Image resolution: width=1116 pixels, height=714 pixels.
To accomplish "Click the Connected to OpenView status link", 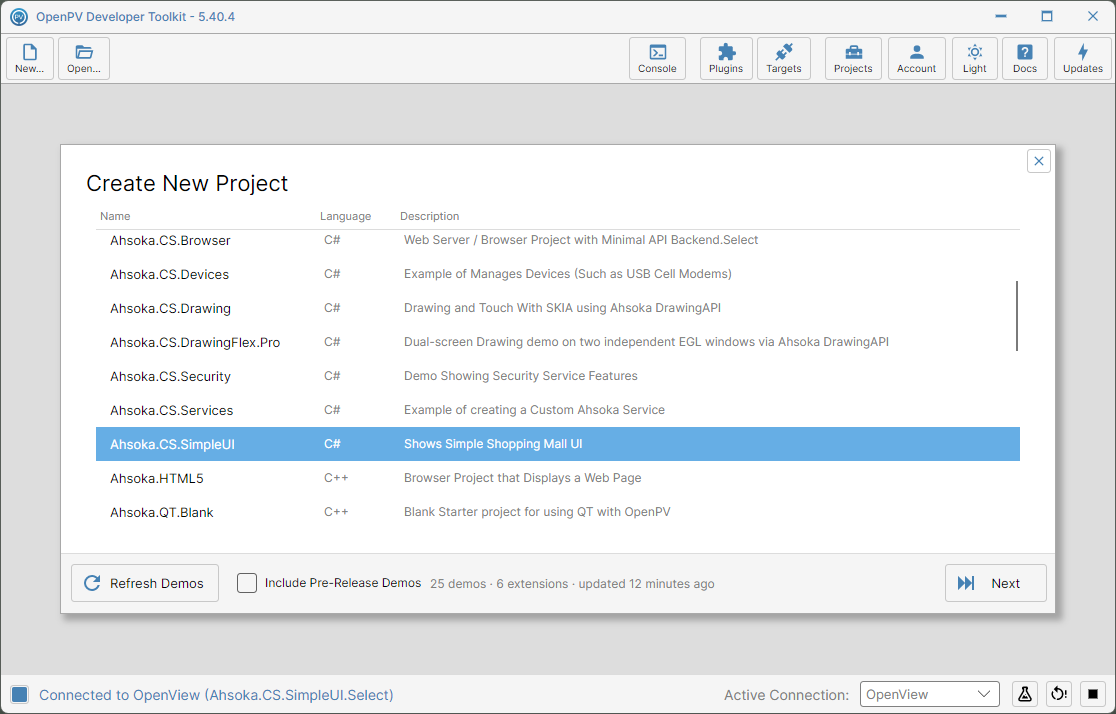I will pos(216,695).
